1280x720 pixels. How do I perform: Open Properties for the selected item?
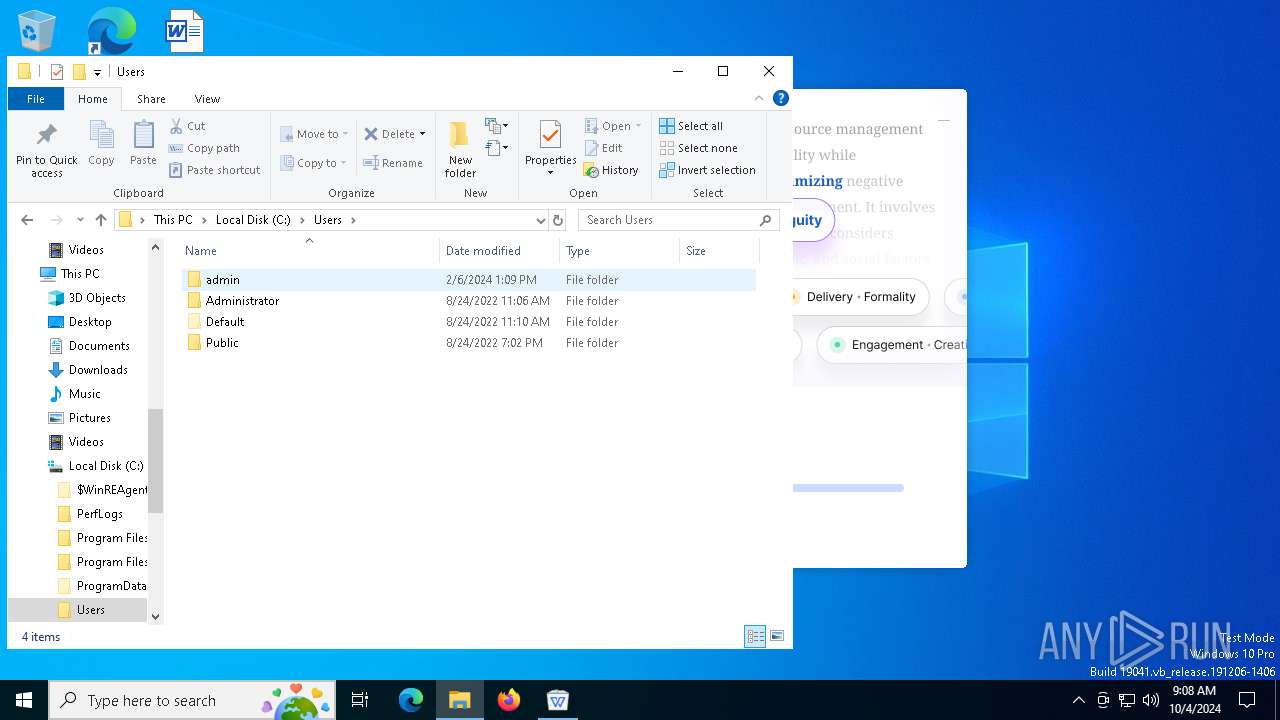tap(550, 148)
